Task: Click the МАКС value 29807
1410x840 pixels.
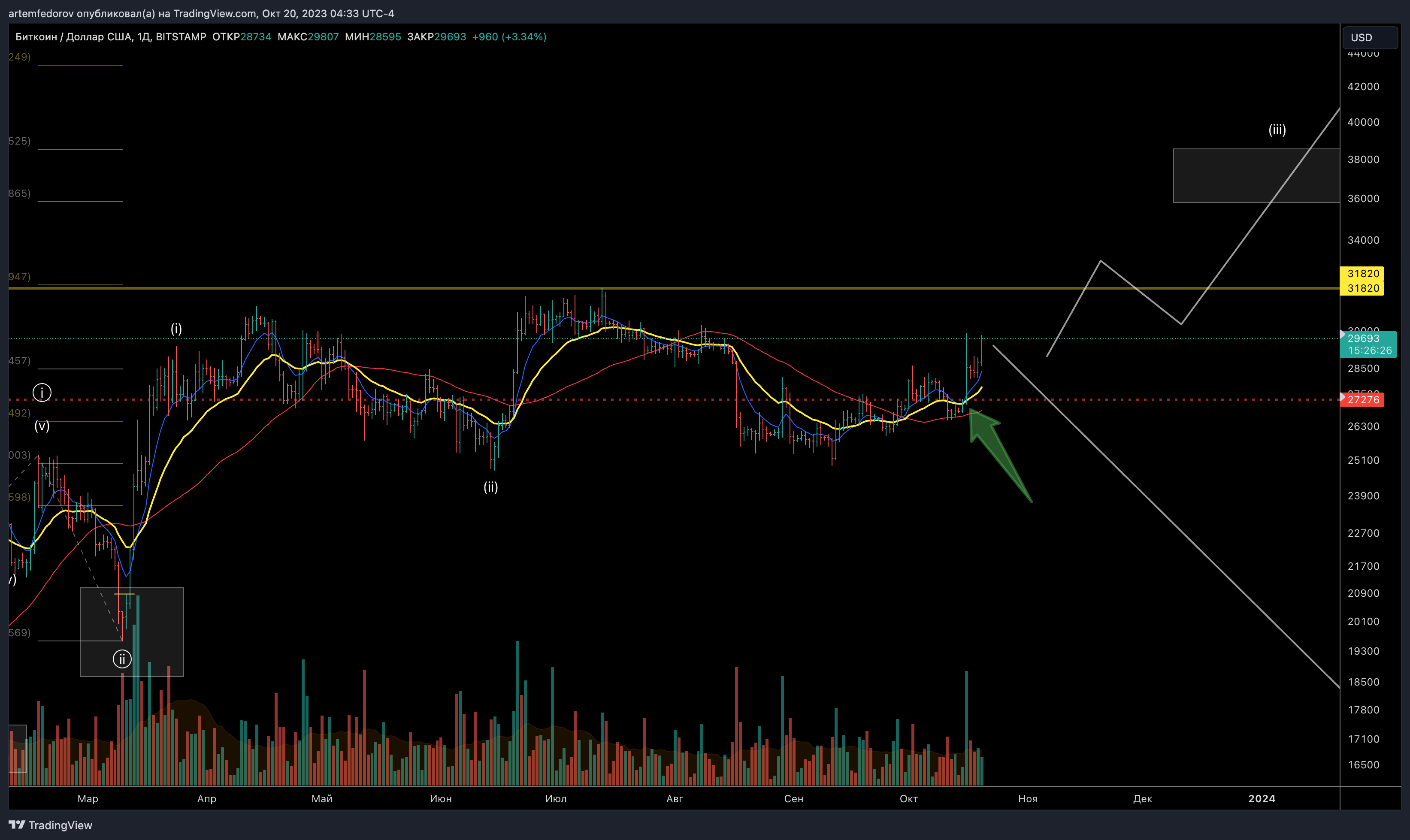Action: pyautogui.click(x=323, y=37)
